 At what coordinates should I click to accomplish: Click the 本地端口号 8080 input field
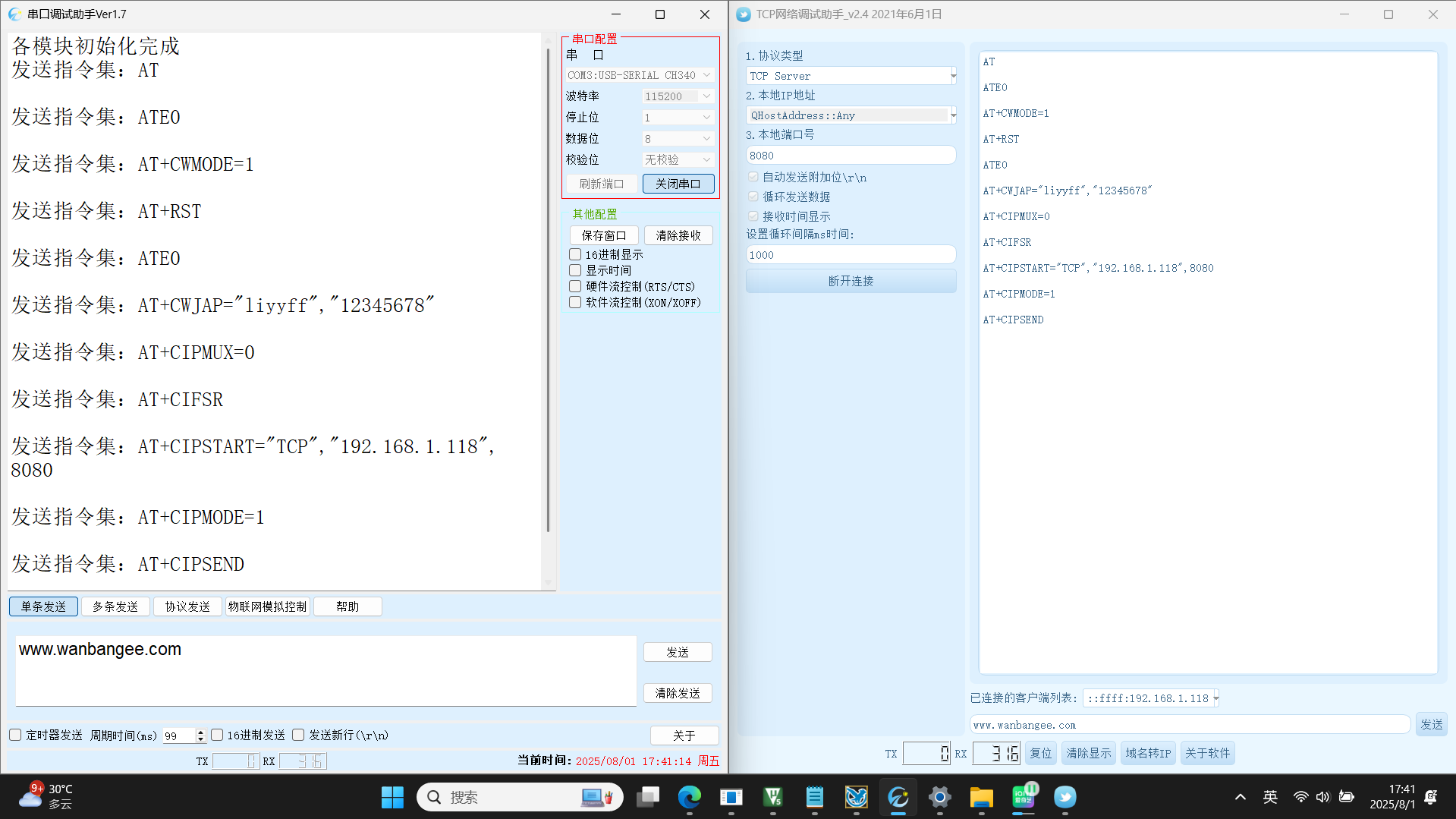coord(851,155)
